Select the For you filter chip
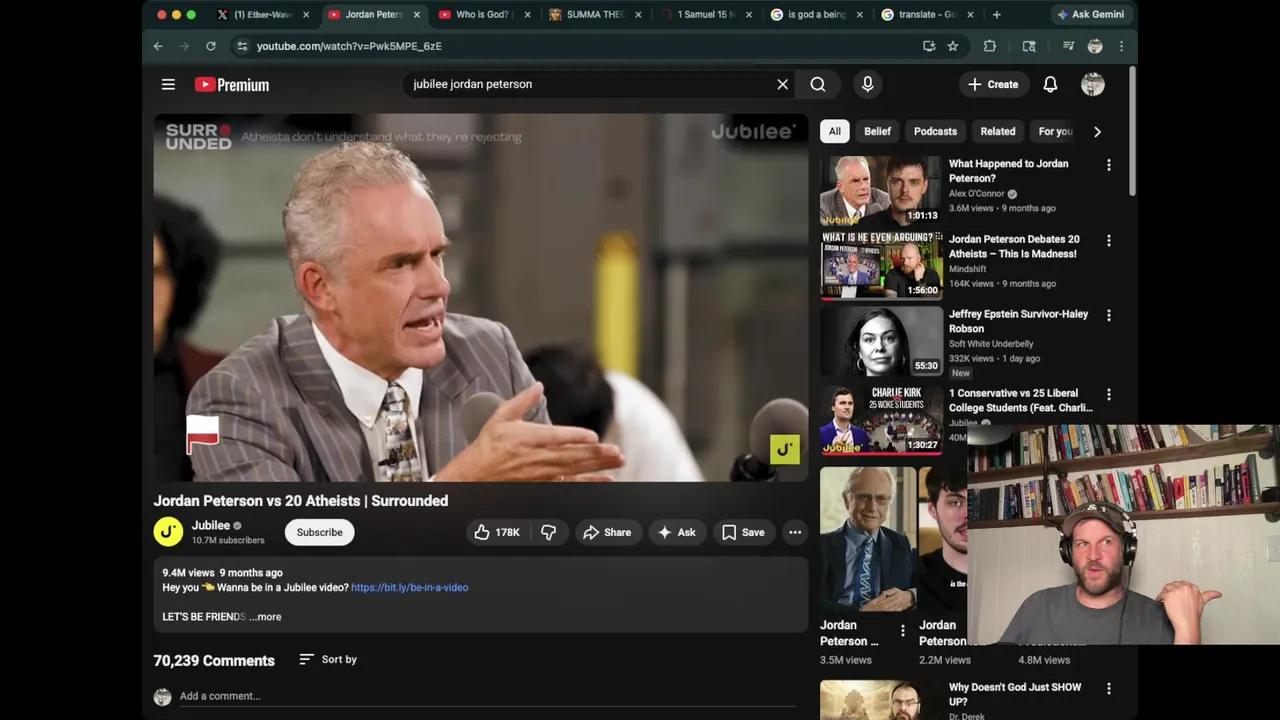This screenshot has width=1280, height=720. (x=1055, y=131)
